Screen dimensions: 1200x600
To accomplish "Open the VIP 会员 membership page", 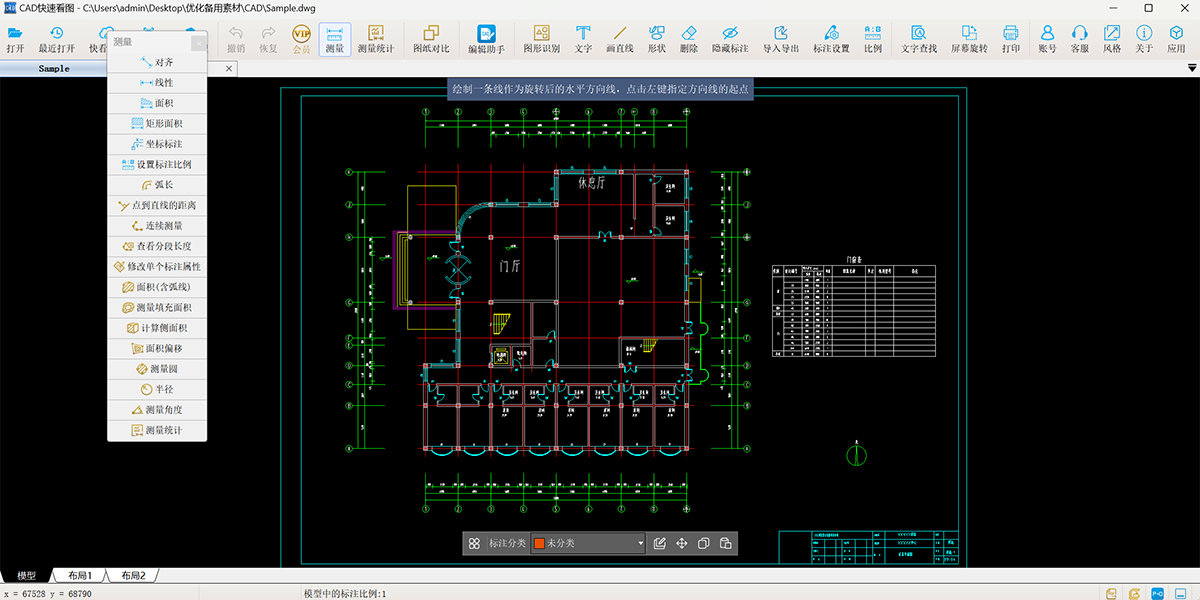I will 301,38.
